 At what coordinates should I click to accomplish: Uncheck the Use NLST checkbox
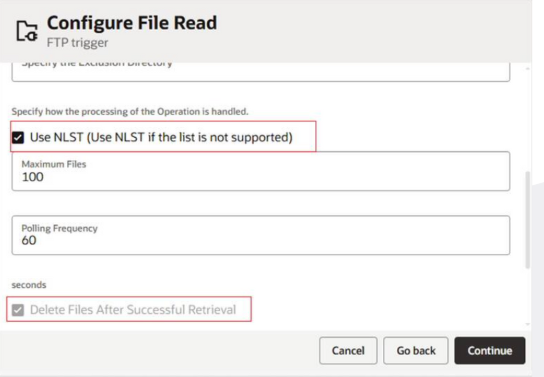18,138
